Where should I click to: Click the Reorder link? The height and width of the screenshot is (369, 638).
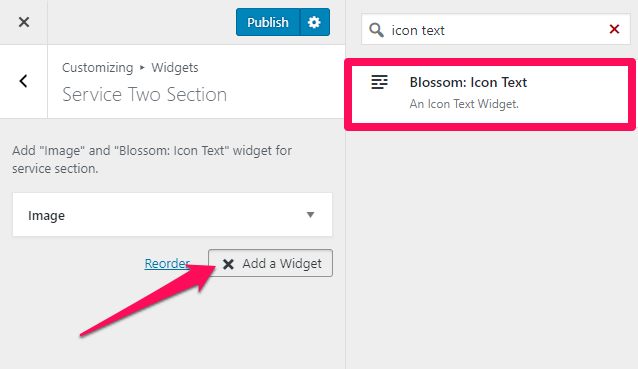167,264
